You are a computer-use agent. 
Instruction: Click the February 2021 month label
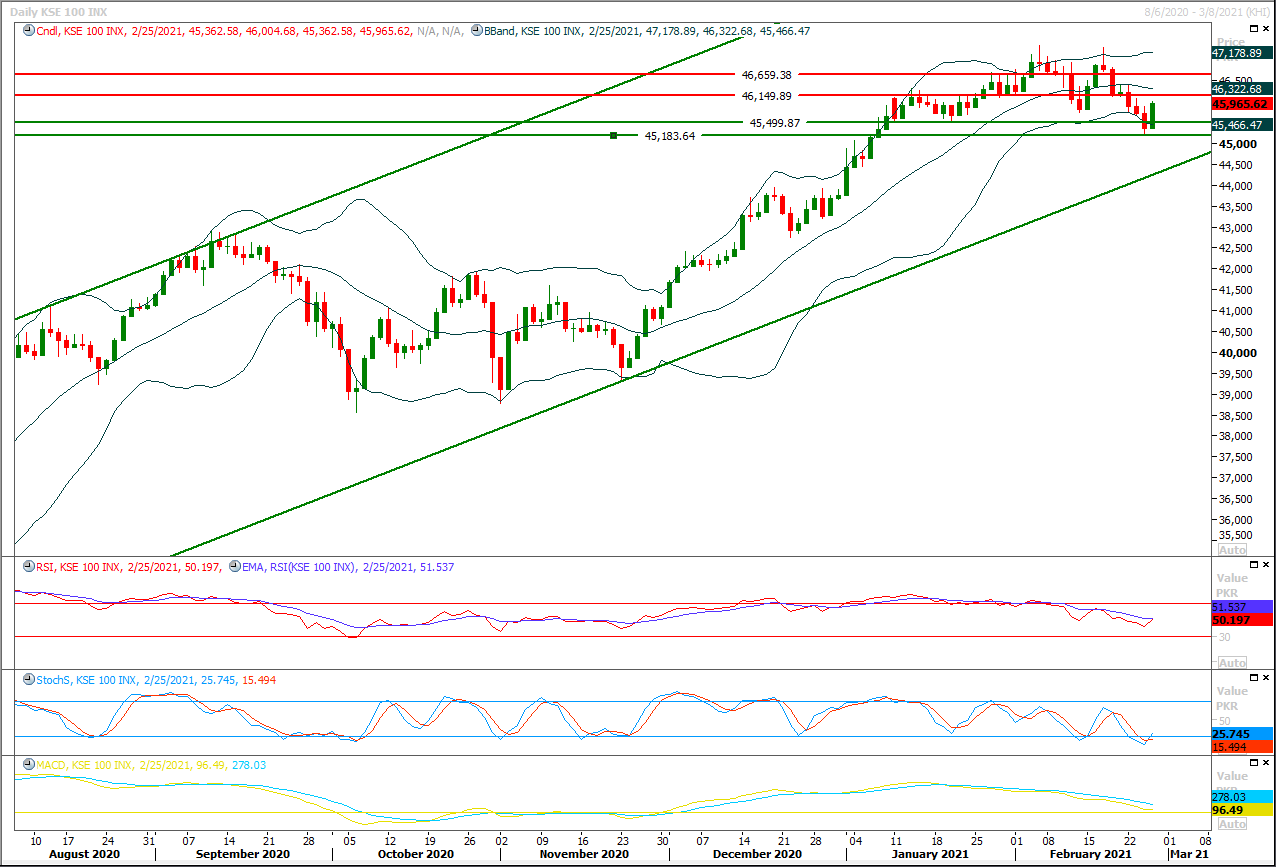[x=1093, y=855]
